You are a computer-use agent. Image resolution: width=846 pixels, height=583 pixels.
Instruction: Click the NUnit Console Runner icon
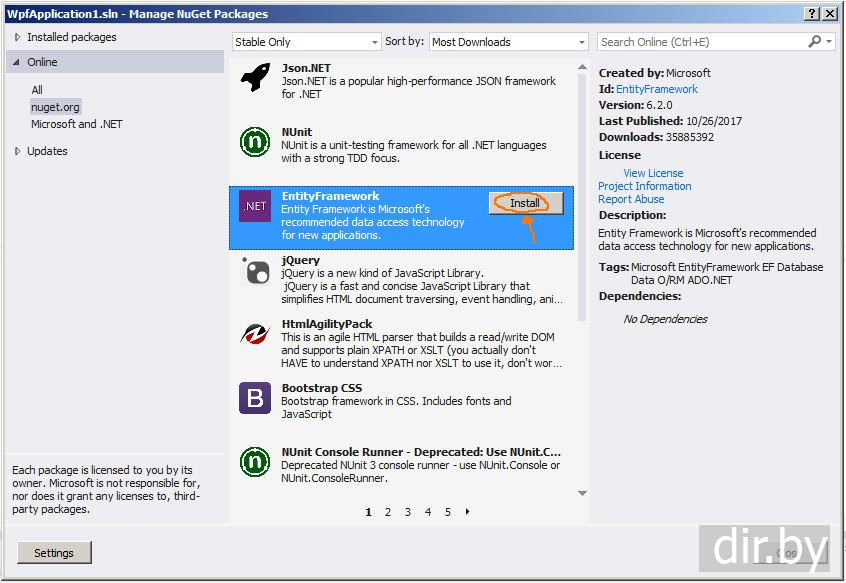pyautogui.click(x=255, y=462)
